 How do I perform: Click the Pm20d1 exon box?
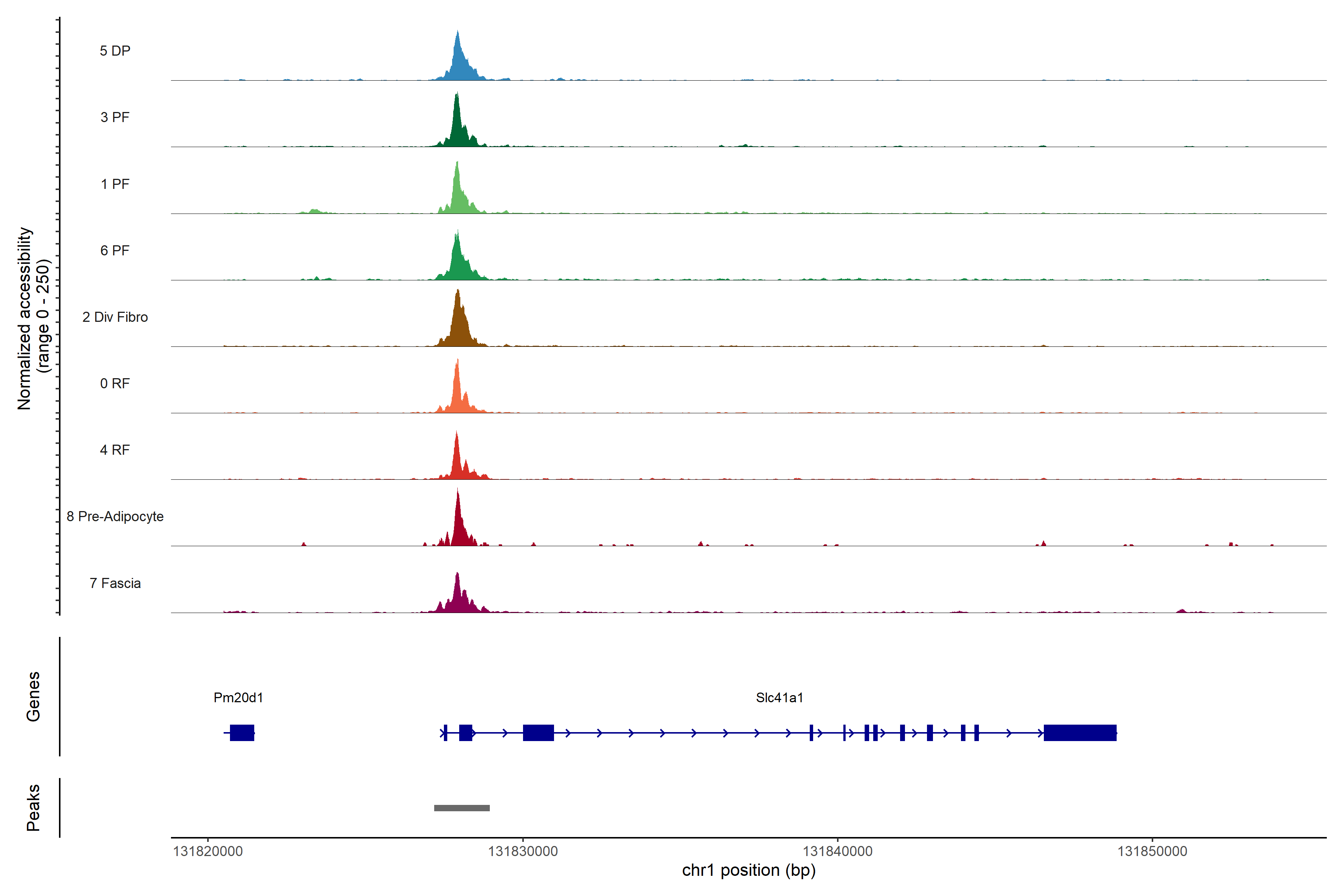click(242, 732)
